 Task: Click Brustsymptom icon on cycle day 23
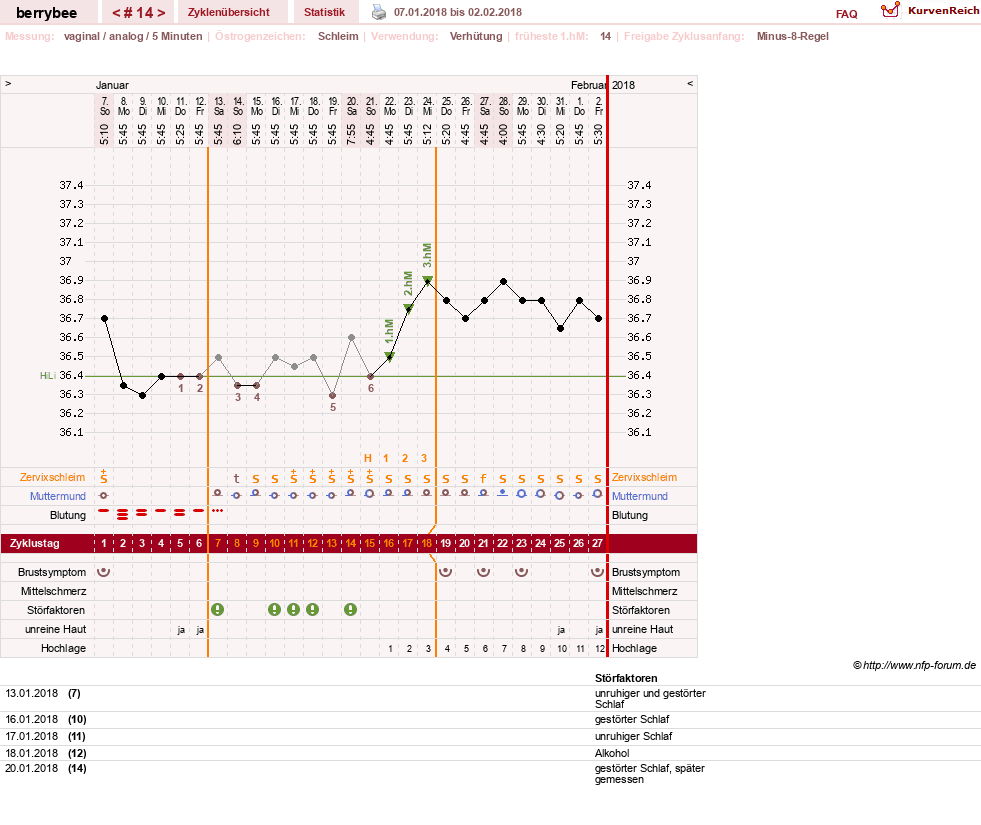pyautogui.click(x=521, y=572)
